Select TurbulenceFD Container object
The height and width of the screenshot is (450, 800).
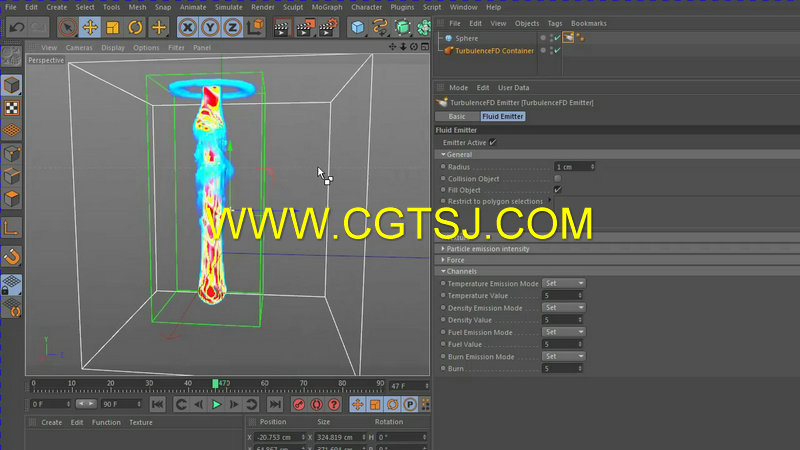click(494, 51)
